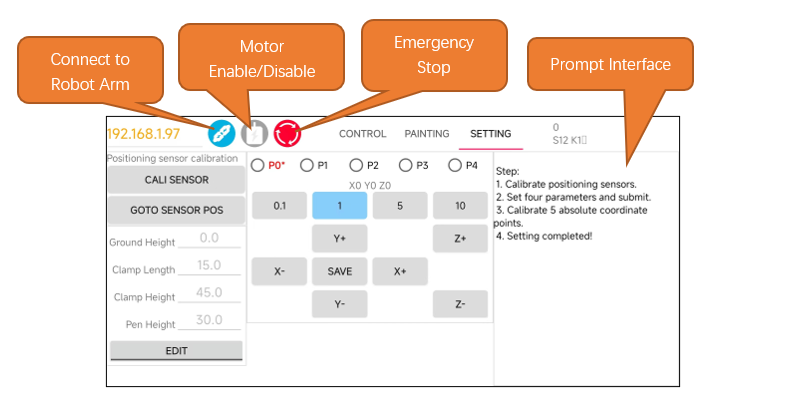Select the P0 radio button
789x402 pixels.
click(x=258, y=165)
